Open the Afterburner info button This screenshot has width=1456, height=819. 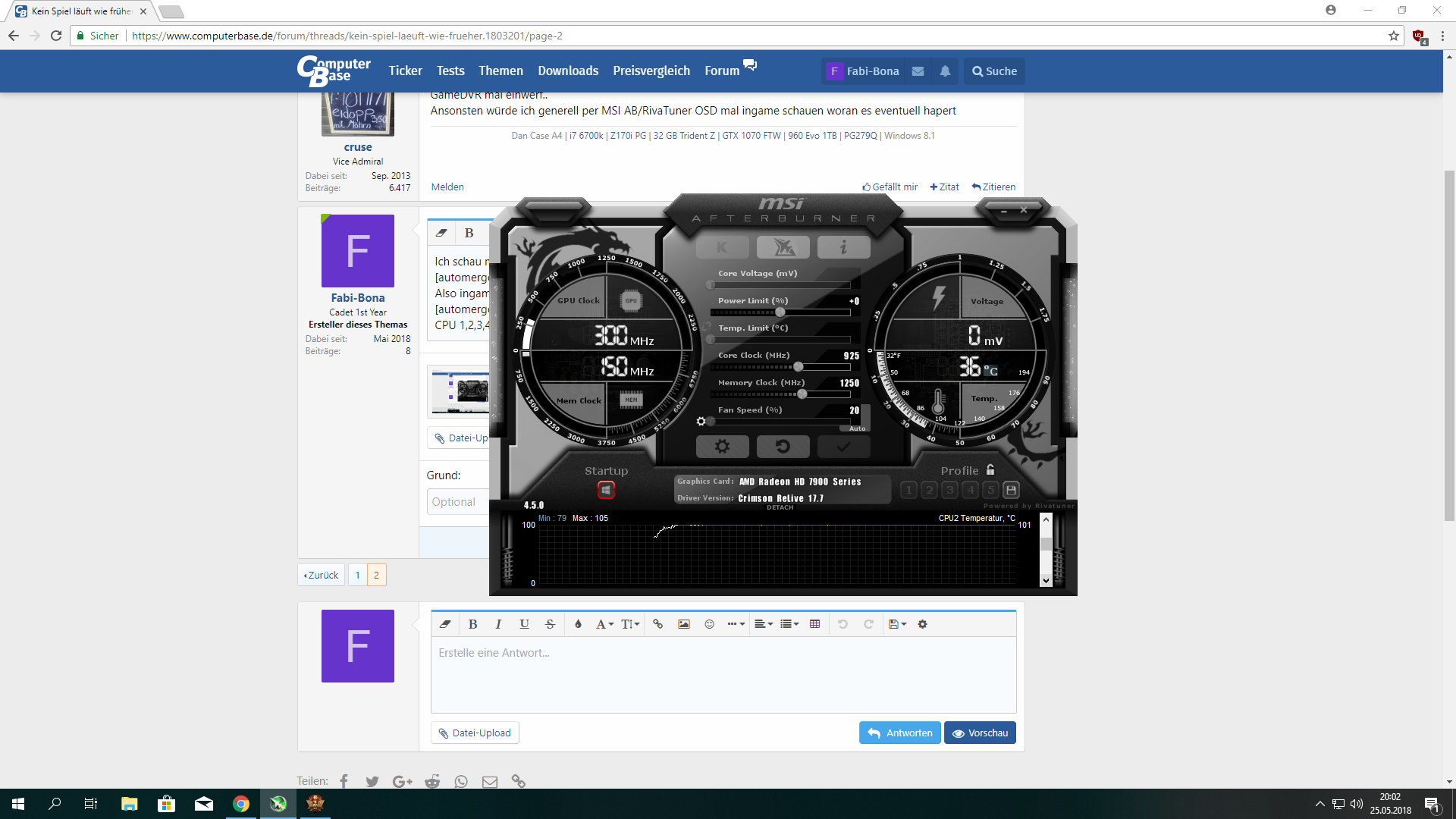pyautogui.click(x=843, y=247)
